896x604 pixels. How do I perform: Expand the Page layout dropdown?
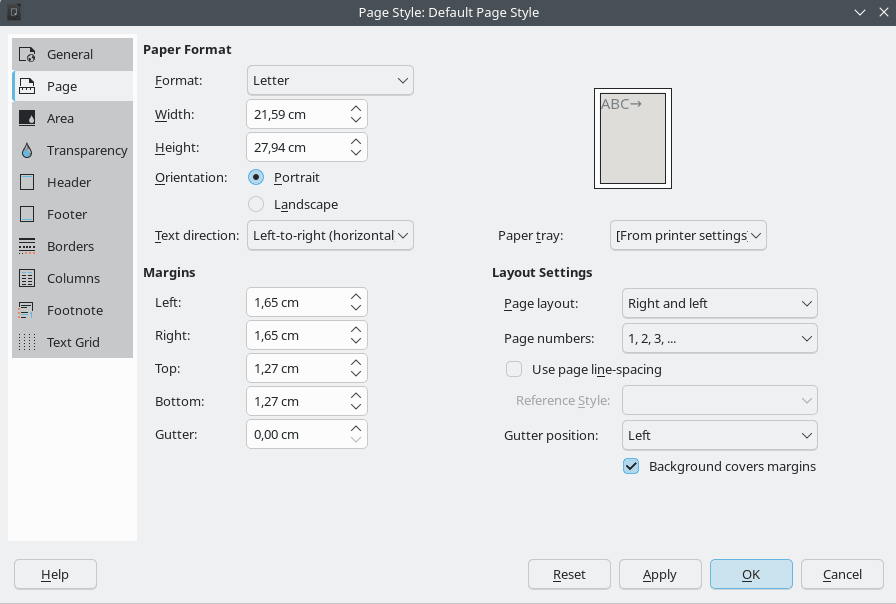click(718, 303)
